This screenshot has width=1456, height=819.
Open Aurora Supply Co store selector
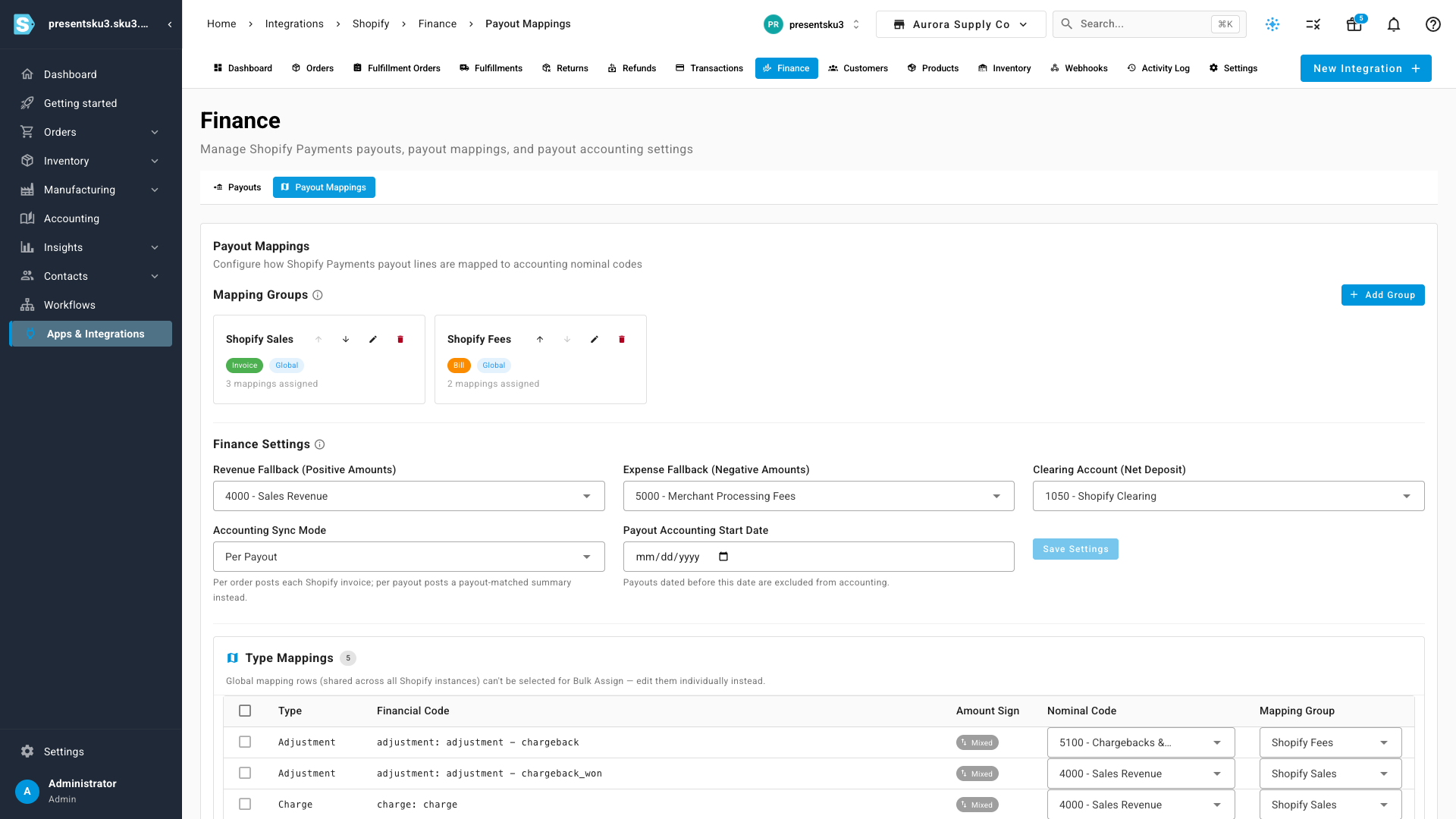click(961, 24)
